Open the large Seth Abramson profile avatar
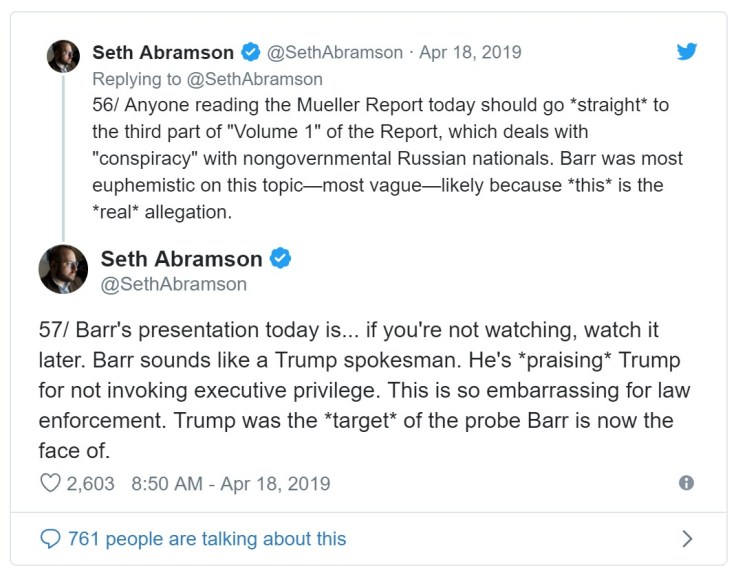The image size is (736, 581). (63, 269)
